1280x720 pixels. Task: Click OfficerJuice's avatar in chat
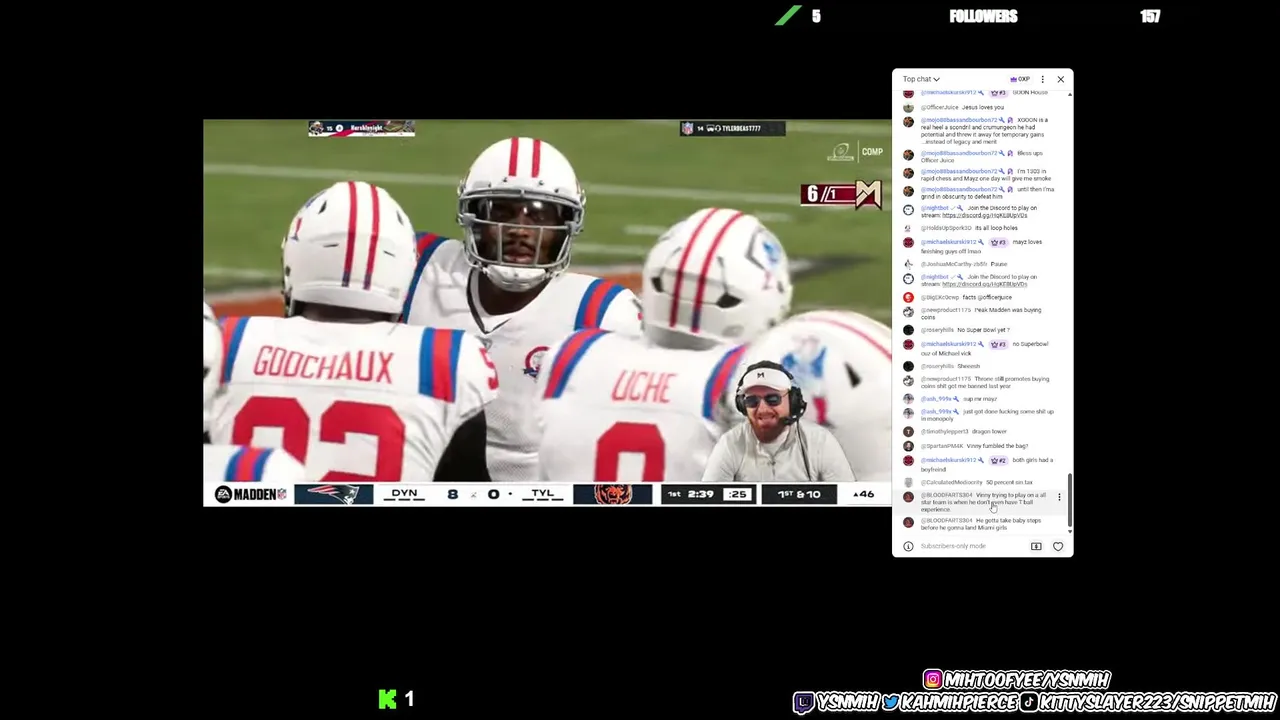point(908,107)
